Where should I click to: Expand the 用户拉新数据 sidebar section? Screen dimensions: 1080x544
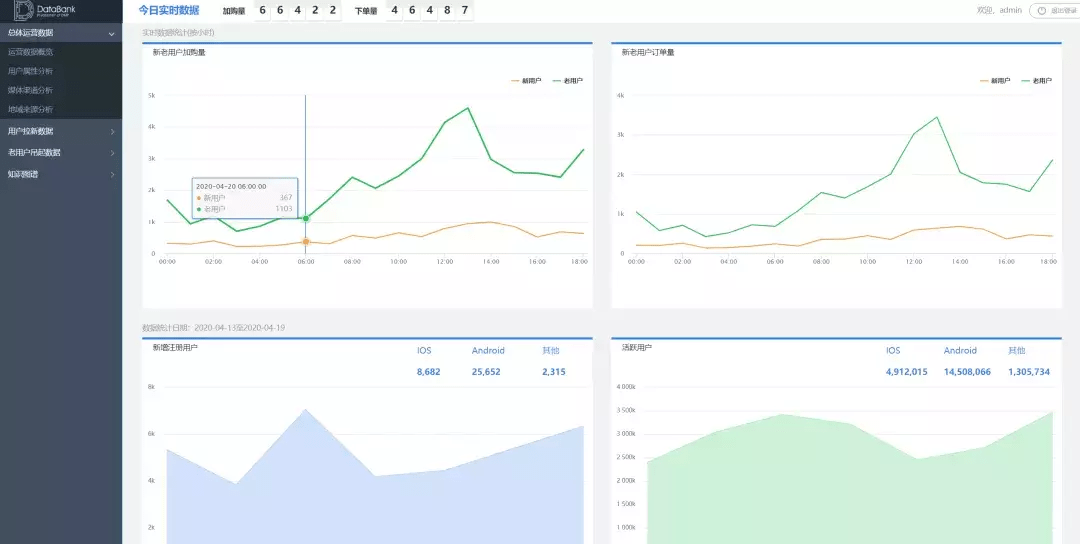pos(60,131)
